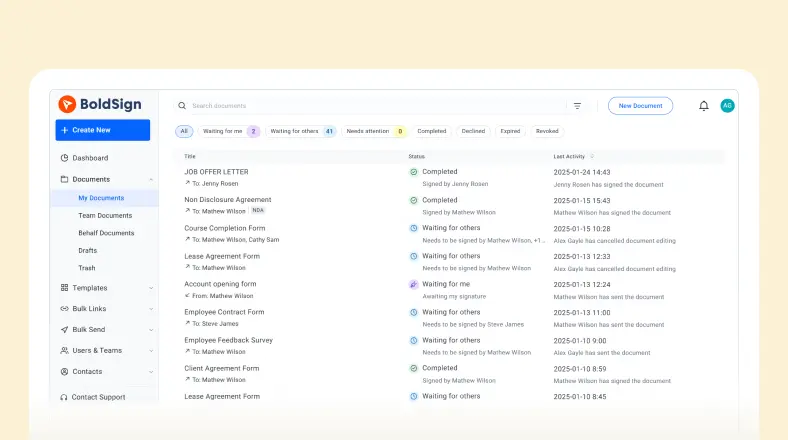Show only Completed documents
The width and height of the screenshot is (788, 440).
pyautogui.click(x=432, y=131)
